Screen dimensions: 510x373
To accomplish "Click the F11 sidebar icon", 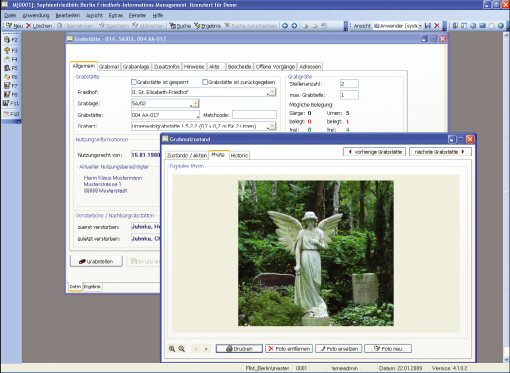I will [x=11, y=103].
